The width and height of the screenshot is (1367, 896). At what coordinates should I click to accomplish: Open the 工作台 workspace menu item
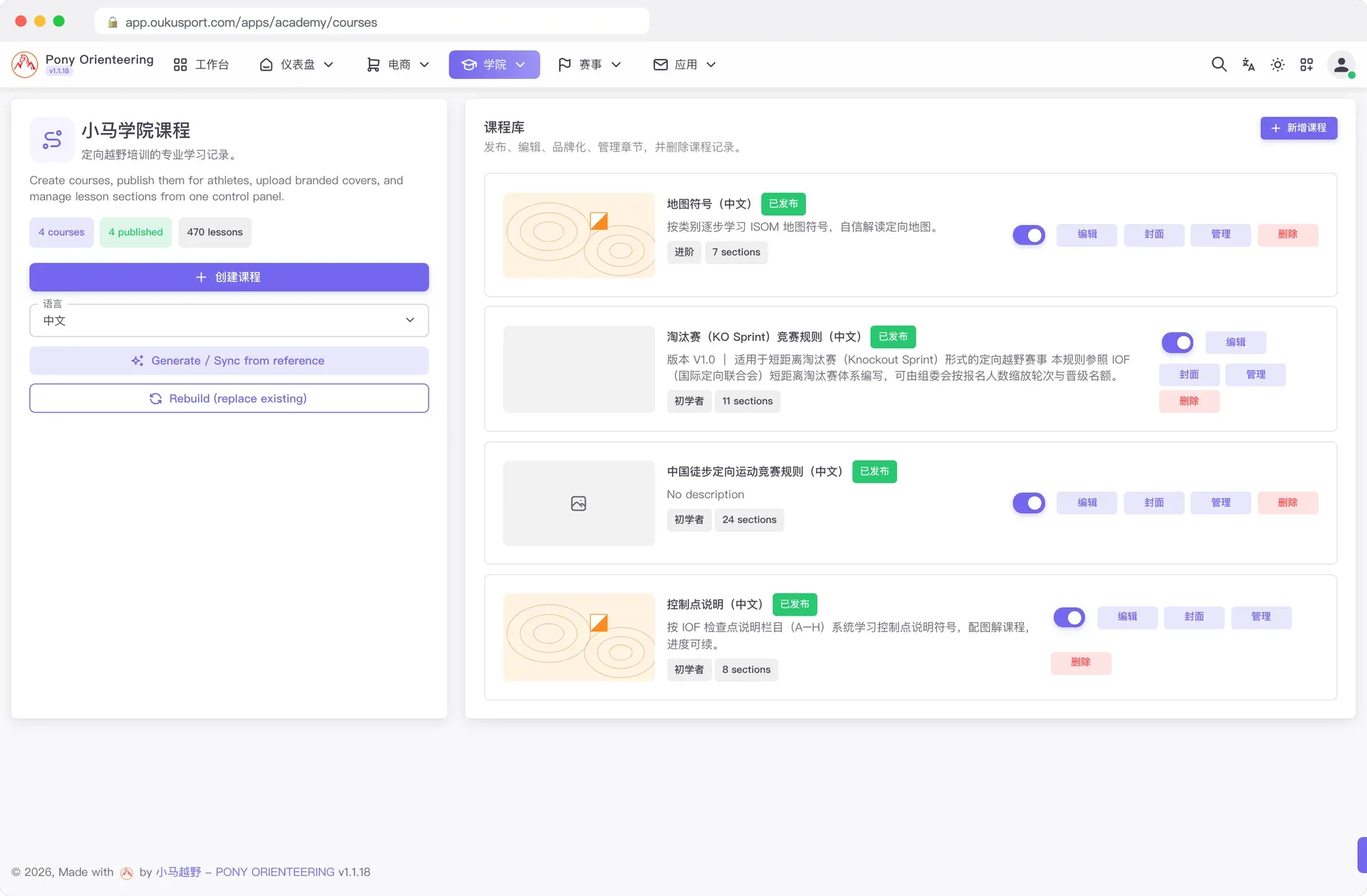[201, 65]
